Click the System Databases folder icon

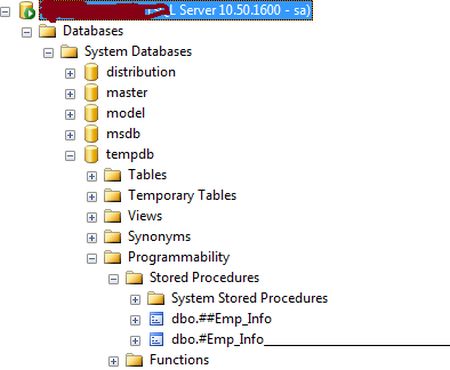[69, 52]
